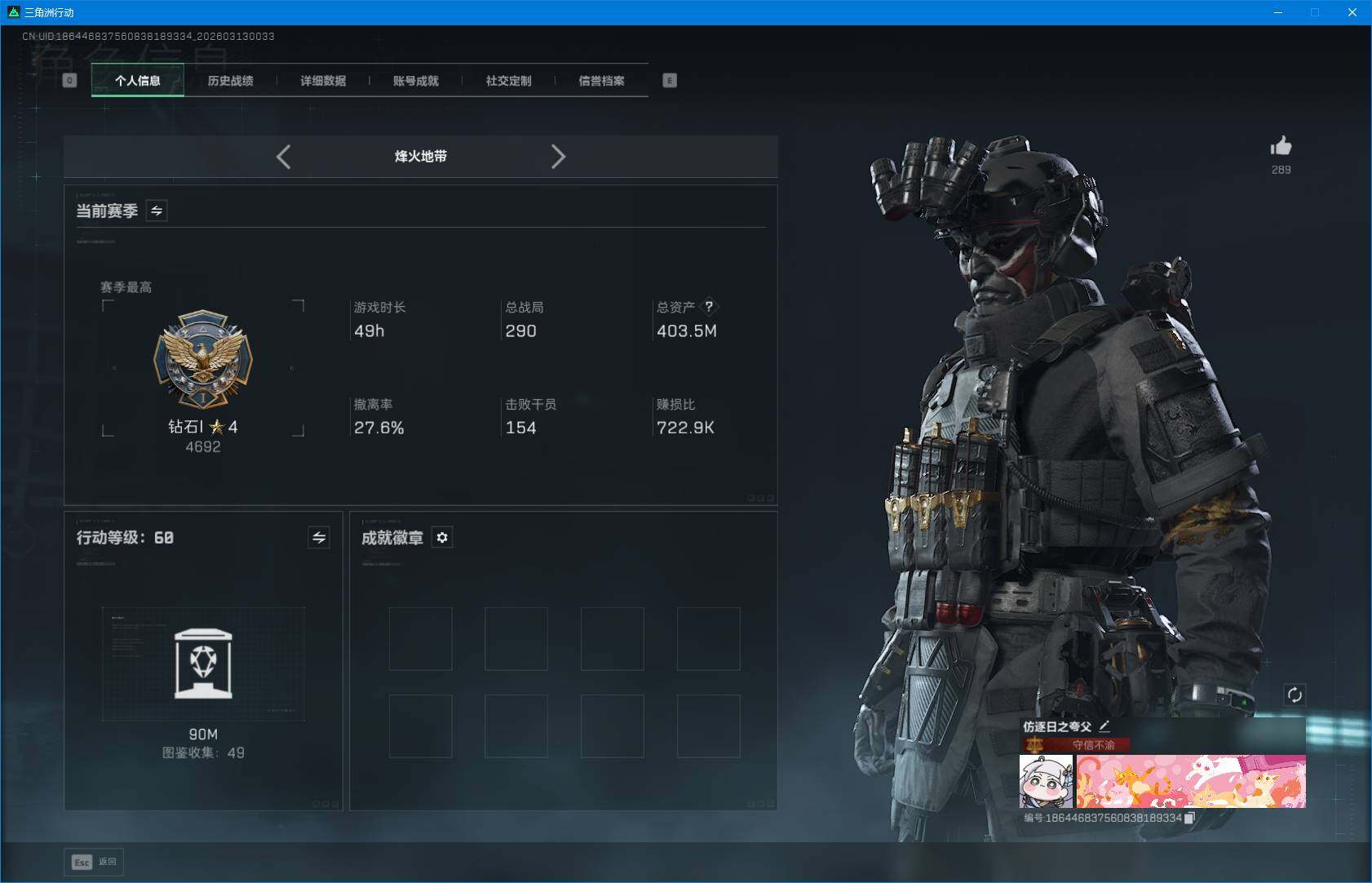This screenshot has height=883, width=1372.
Task: Click the collection showcase cabinet icon
Action: coord(203,663)
